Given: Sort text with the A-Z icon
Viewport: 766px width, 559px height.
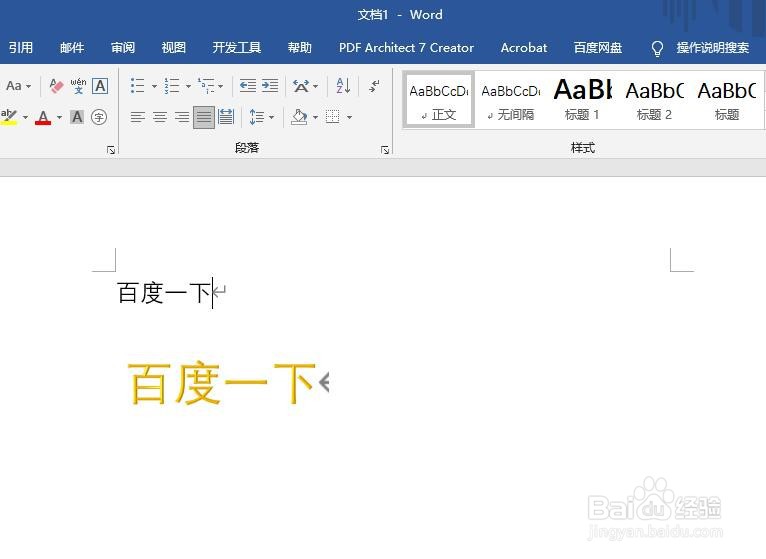Looking at the screenshot, I should tap(343, 86).
